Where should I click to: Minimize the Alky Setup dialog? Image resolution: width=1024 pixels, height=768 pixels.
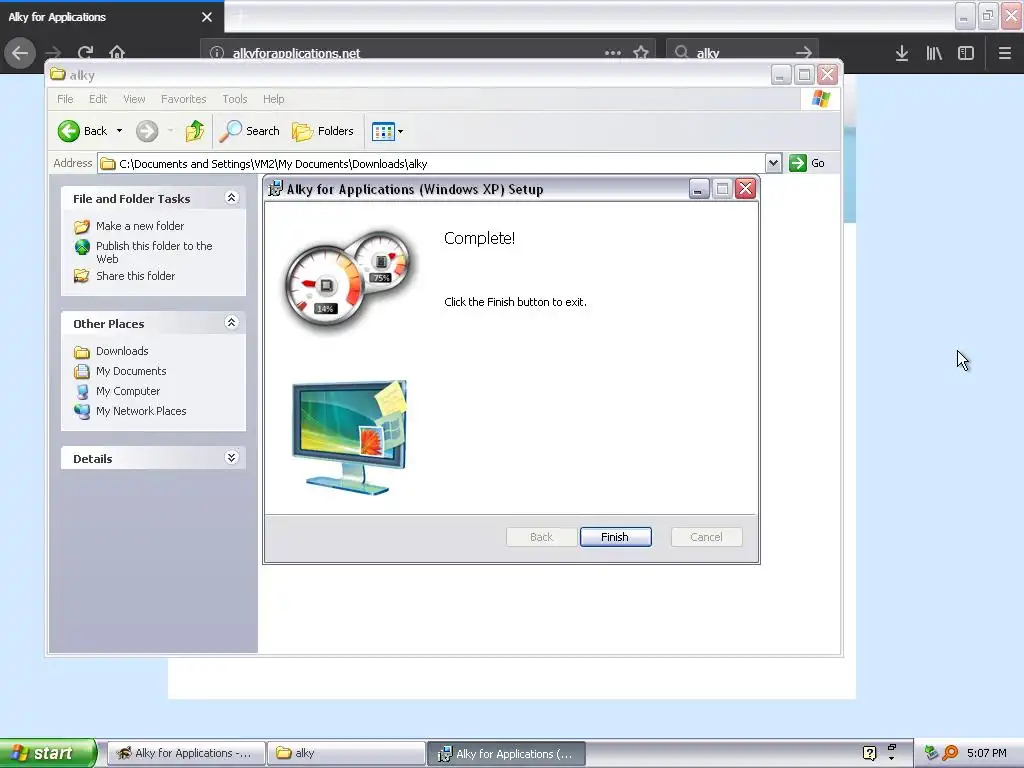pyautogui.click(x=699, y=189)
